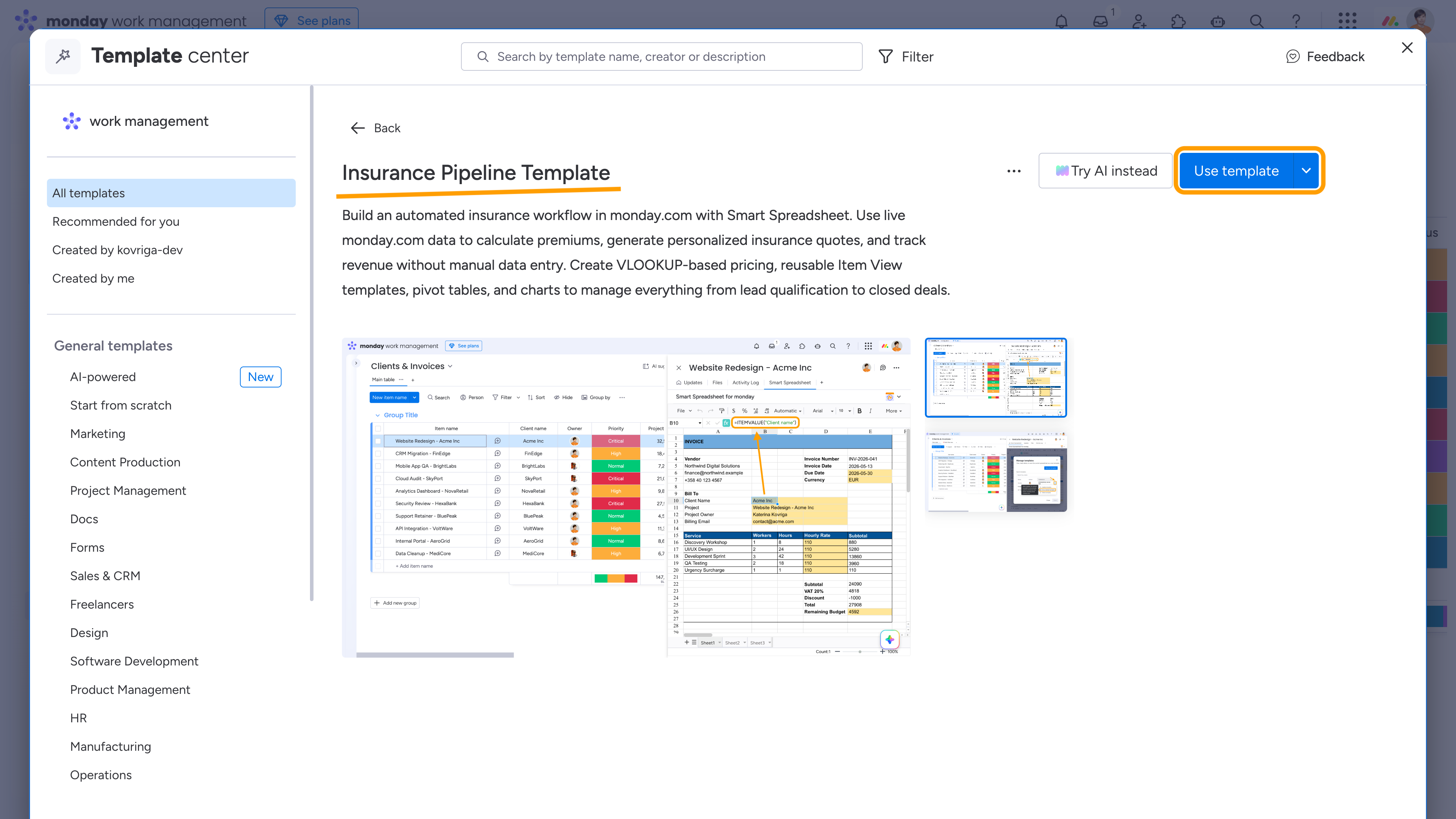This screenshot has height=819, width=1456.
Task: Select the Marketing category
Action: [98, 434]
